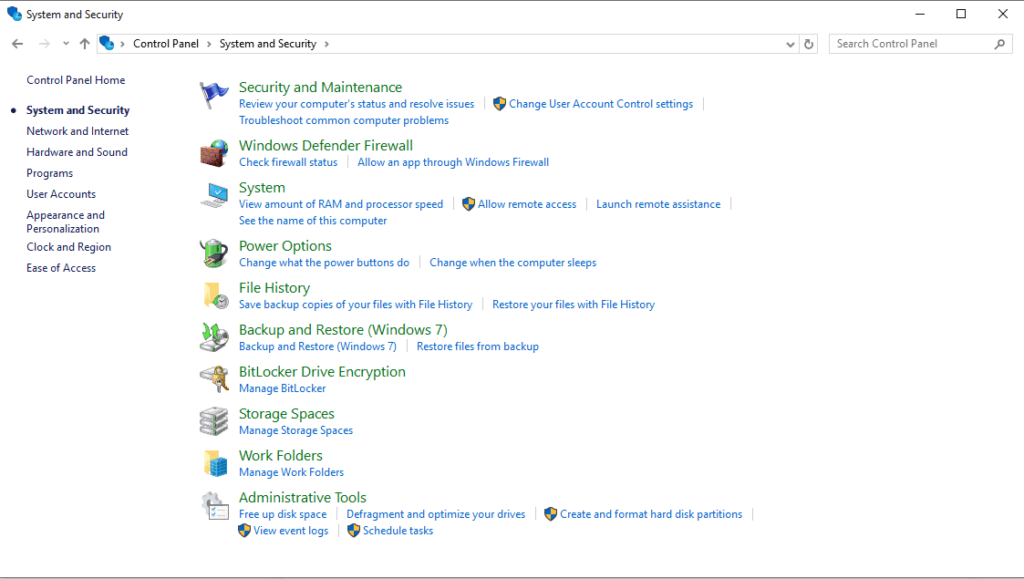Click Restore files from backup

click(x=477, y=347)
